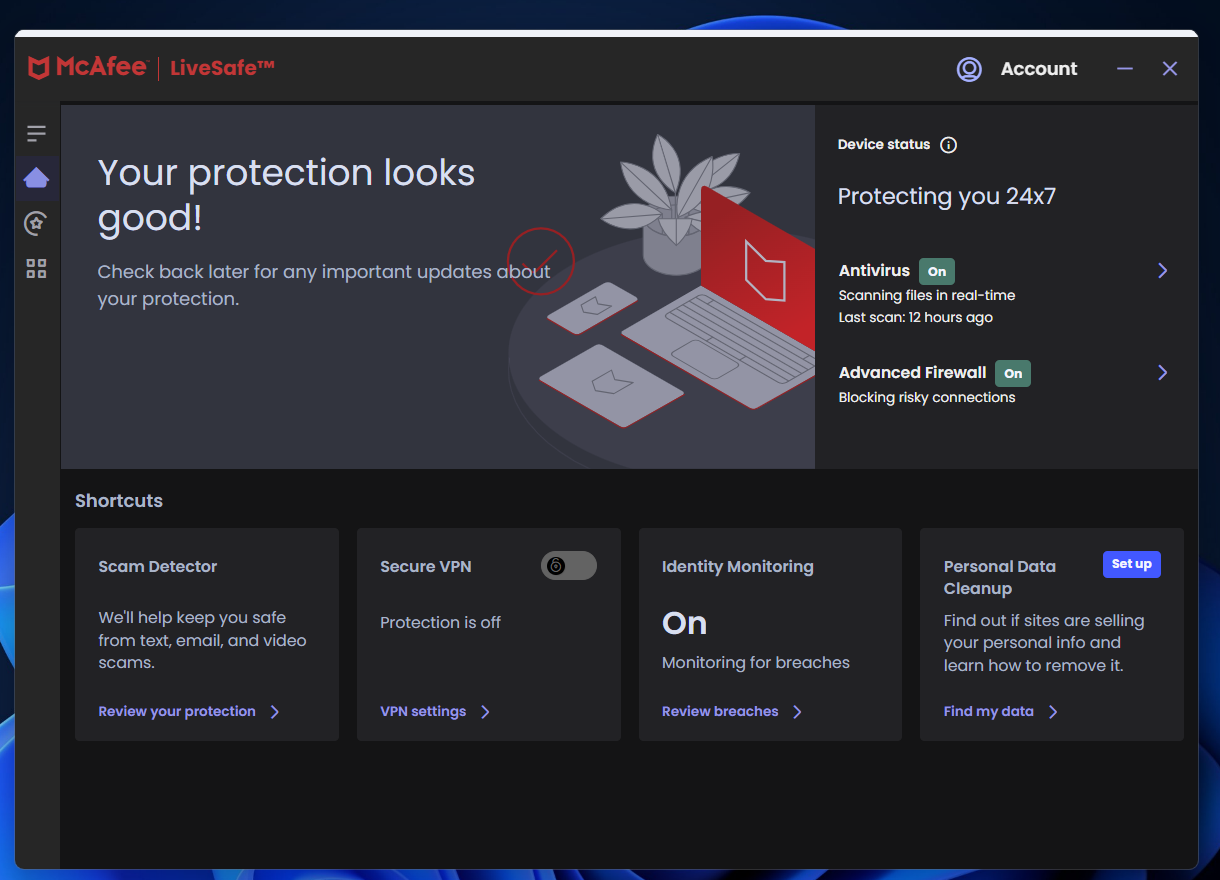Open the Review your protection link
1220x880 pixels.
pos(177,712)
